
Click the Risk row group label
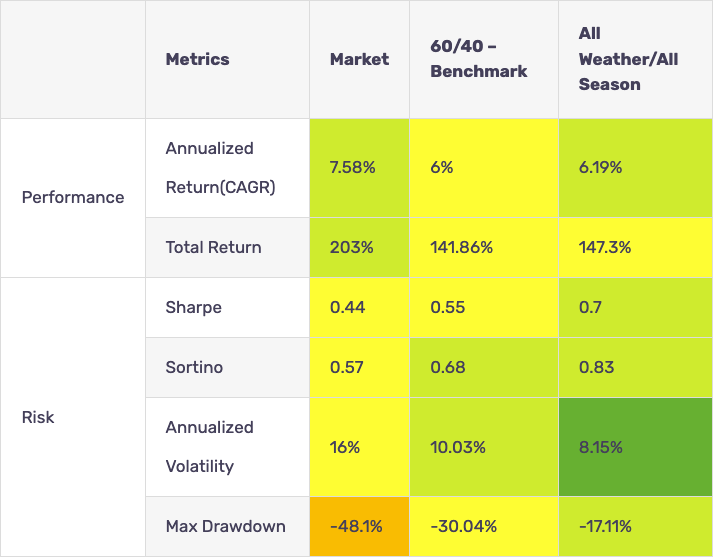coord(38,417)
